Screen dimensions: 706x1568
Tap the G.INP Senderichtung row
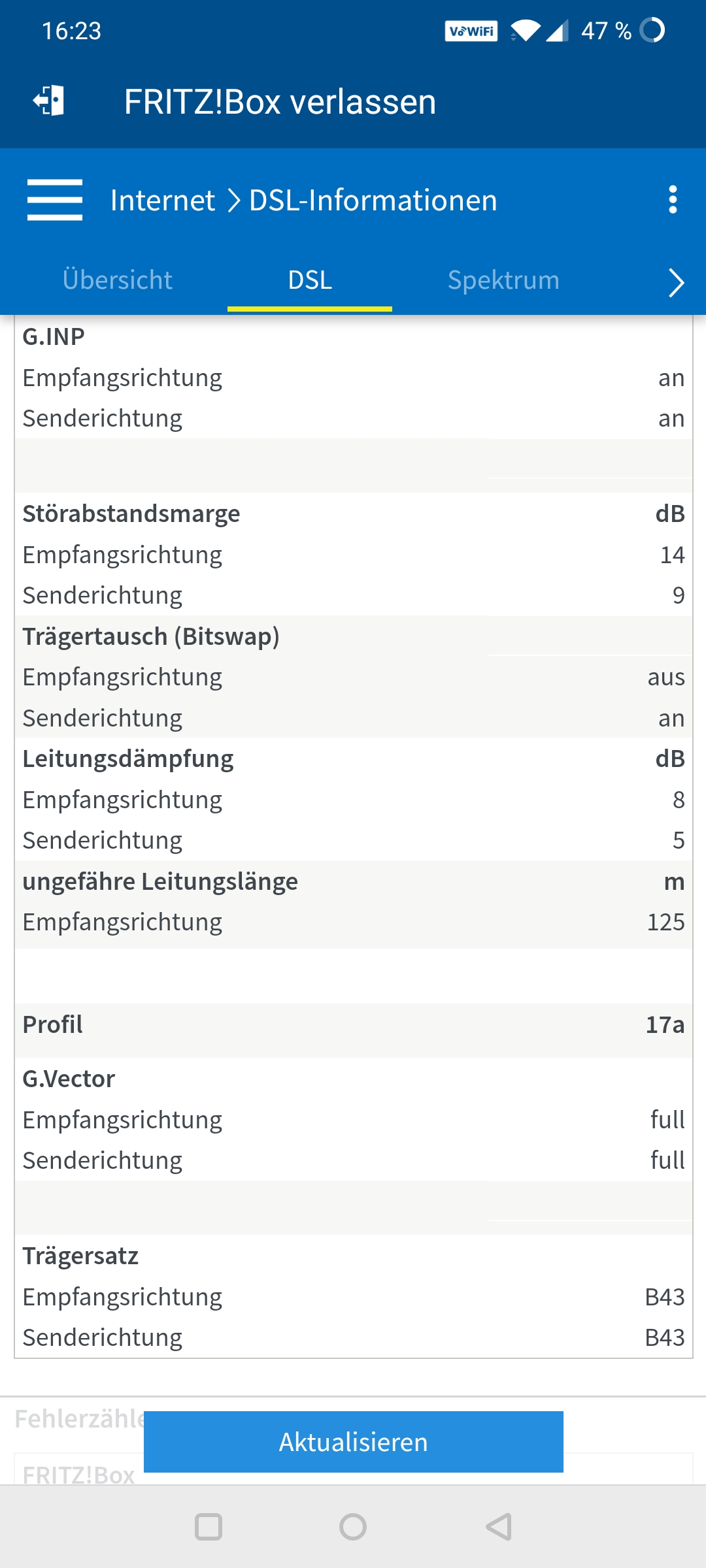coord(353,417)
